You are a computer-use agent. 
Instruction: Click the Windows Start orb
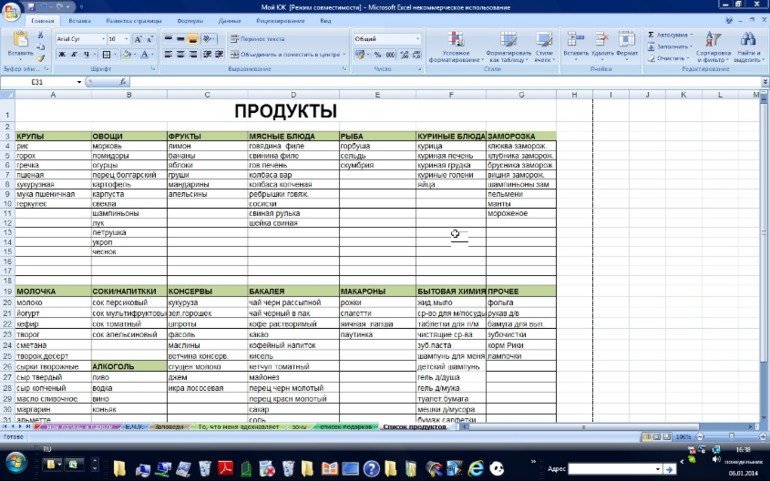coord(16,463)
